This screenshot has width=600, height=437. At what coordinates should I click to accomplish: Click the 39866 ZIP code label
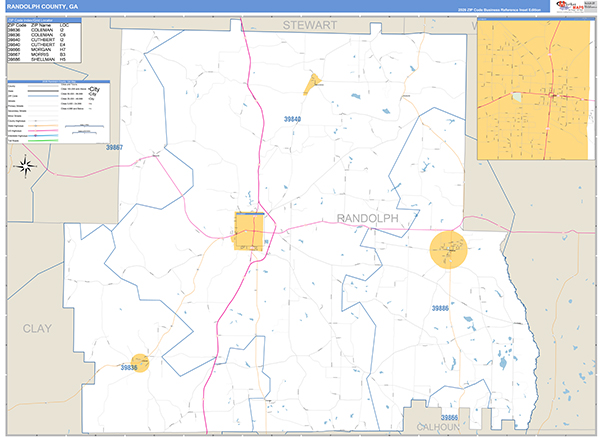point(449,417)
